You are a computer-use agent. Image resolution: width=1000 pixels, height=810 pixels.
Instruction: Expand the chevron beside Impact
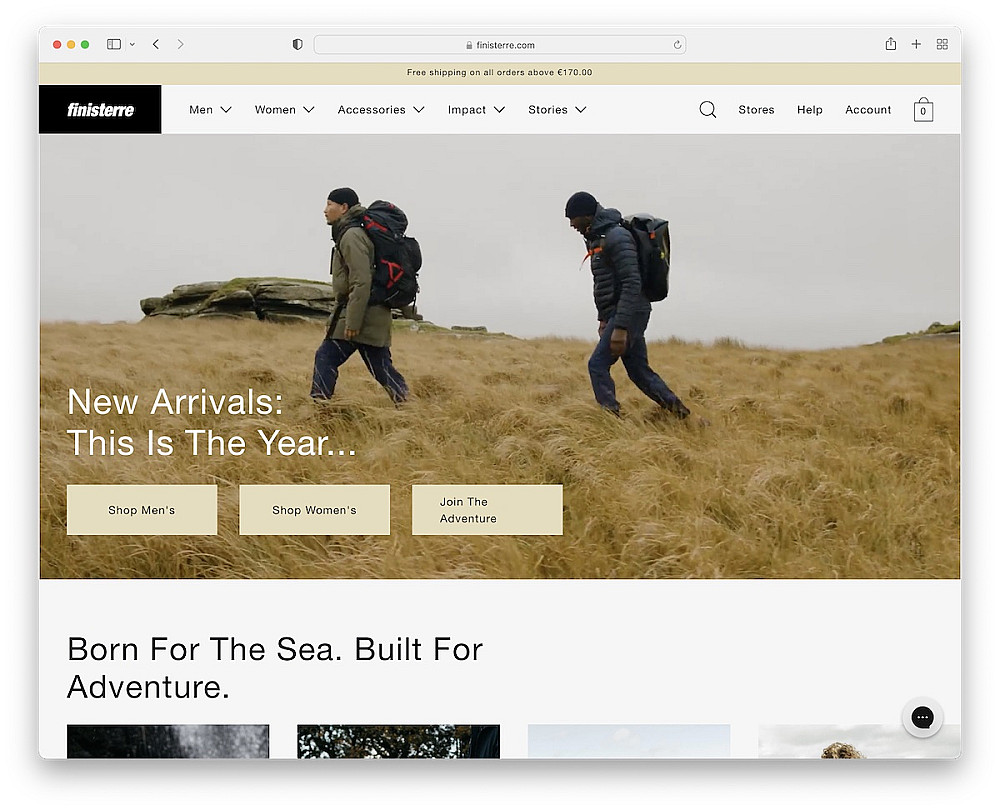(x=499, y=110)
